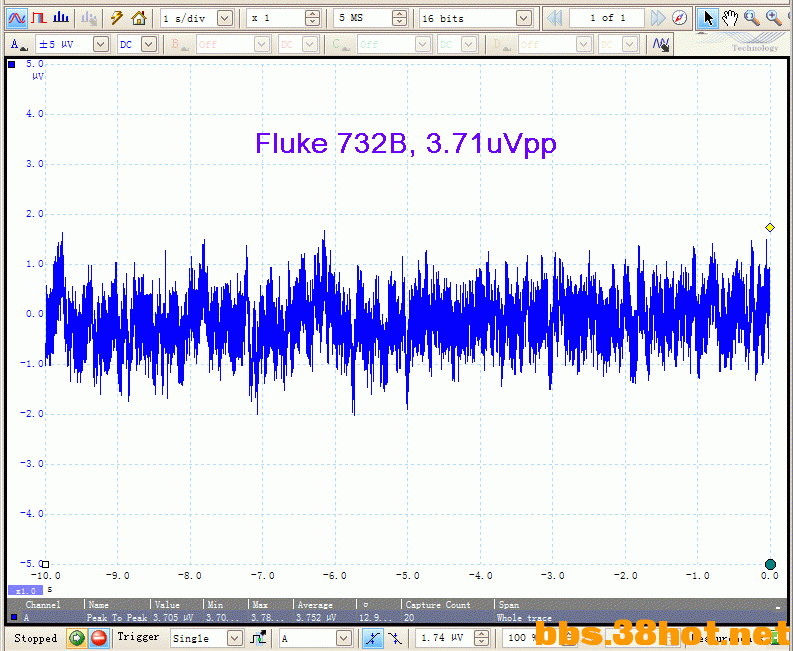This screenshot has width=793, height=651.
Task: Go to the next waveform buffer
Action: [657, 19]
